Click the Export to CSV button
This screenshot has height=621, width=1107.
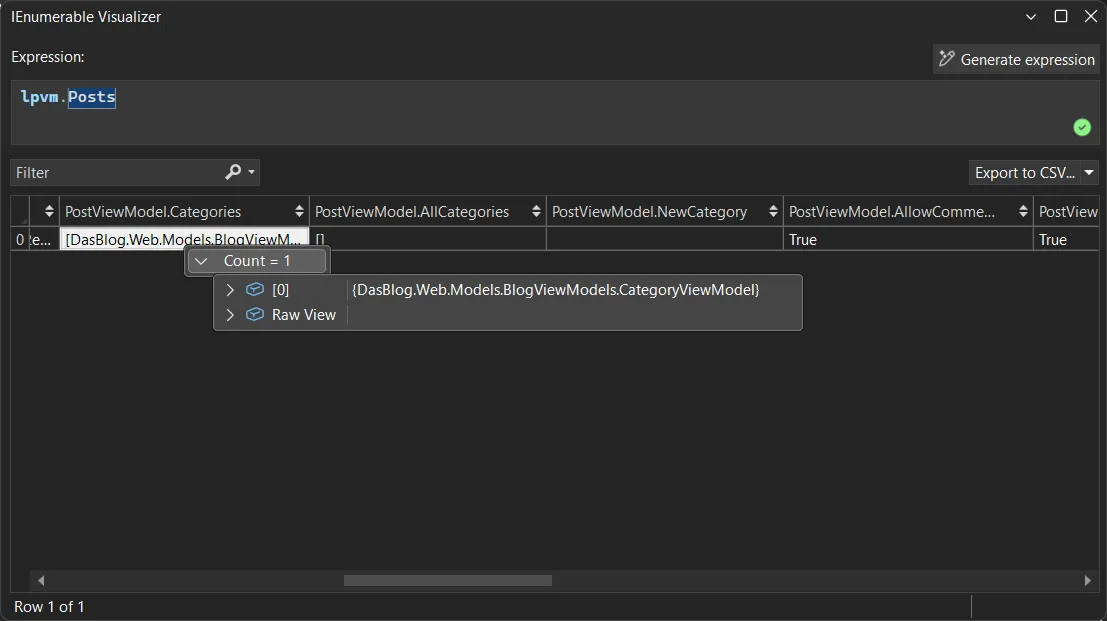click(1024, 173)
